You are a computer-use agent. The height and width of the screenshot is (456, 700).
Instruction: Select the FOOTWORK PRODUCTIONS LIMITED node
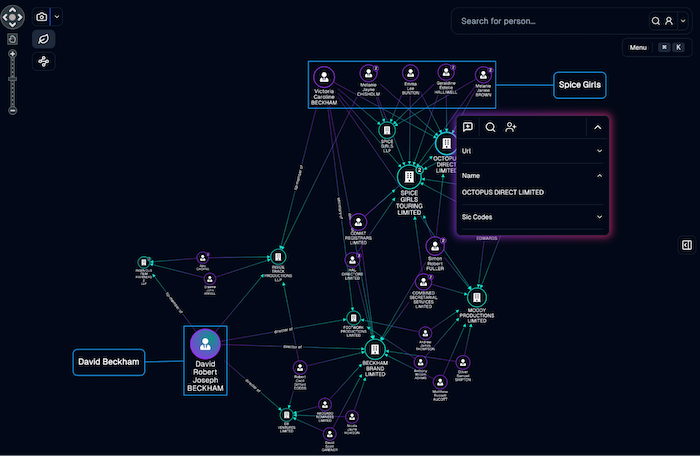pyautogui.click(x=353, y=318)
